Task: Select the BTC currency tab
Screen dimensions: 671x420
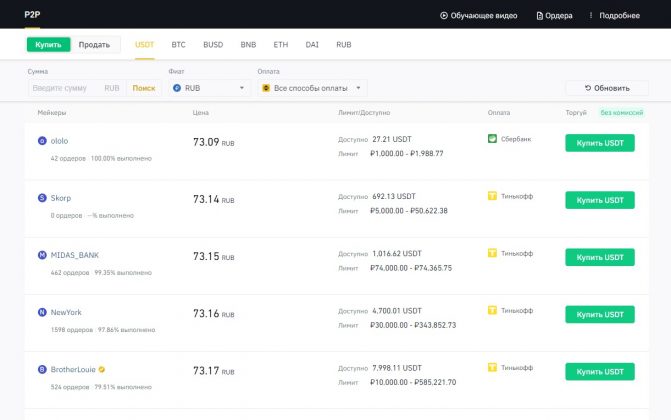Action: [x=178, y=45]
